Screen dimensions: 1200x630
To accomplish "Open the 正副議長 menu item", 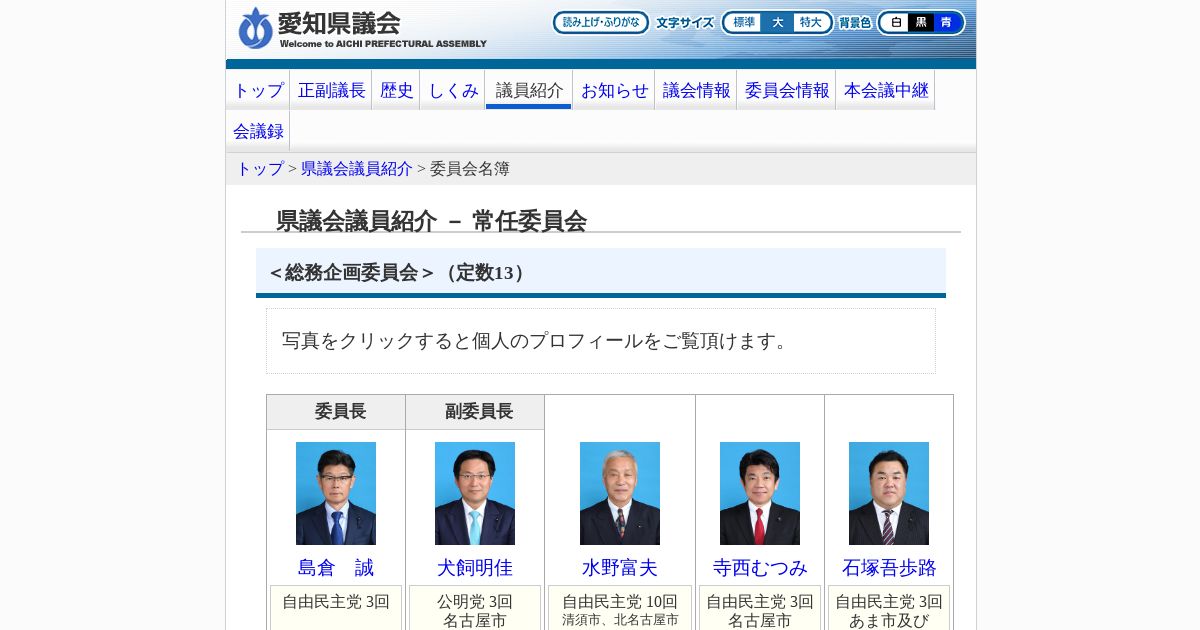I will coord(331,90).
